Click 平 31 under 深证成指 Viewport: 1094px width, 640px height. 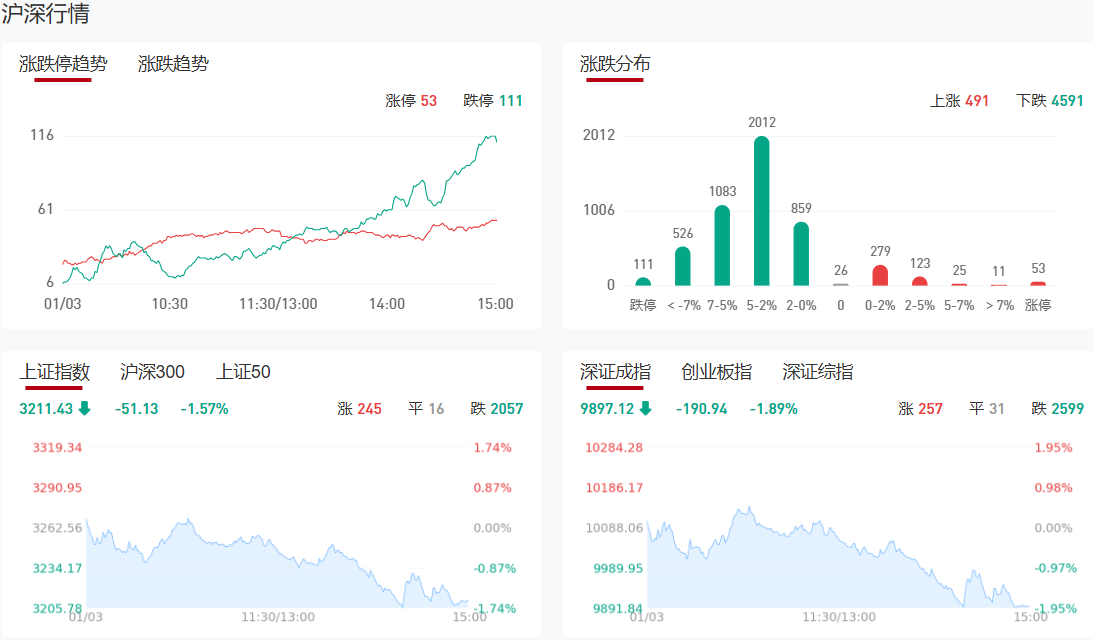click(x=987, y=408)
